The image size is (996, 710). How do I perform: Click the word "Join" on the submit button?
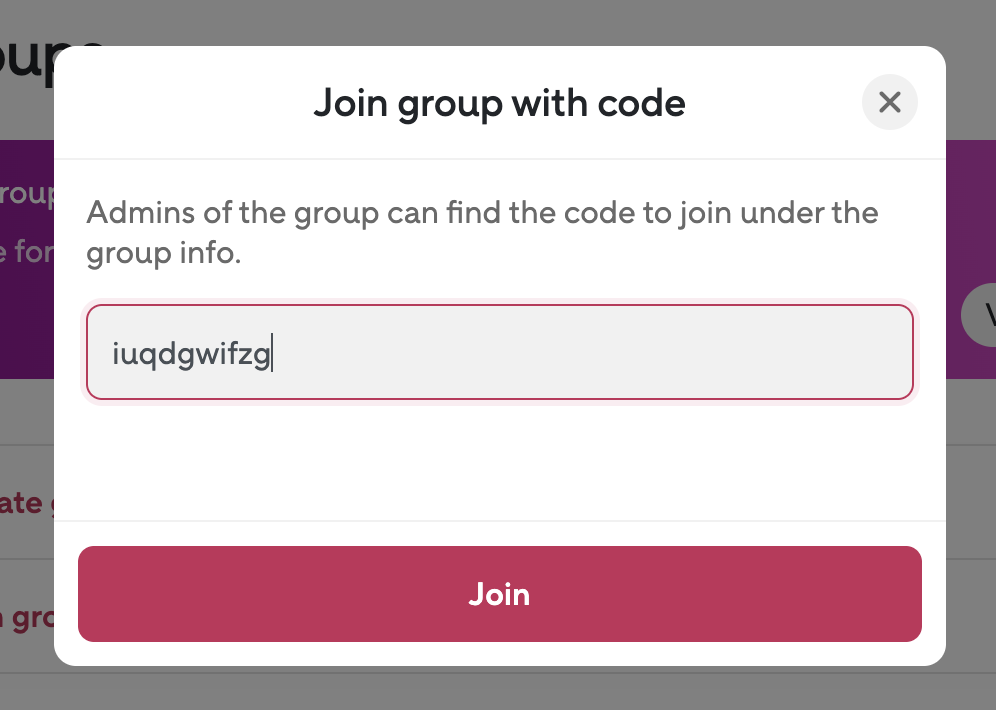point(499,594)
